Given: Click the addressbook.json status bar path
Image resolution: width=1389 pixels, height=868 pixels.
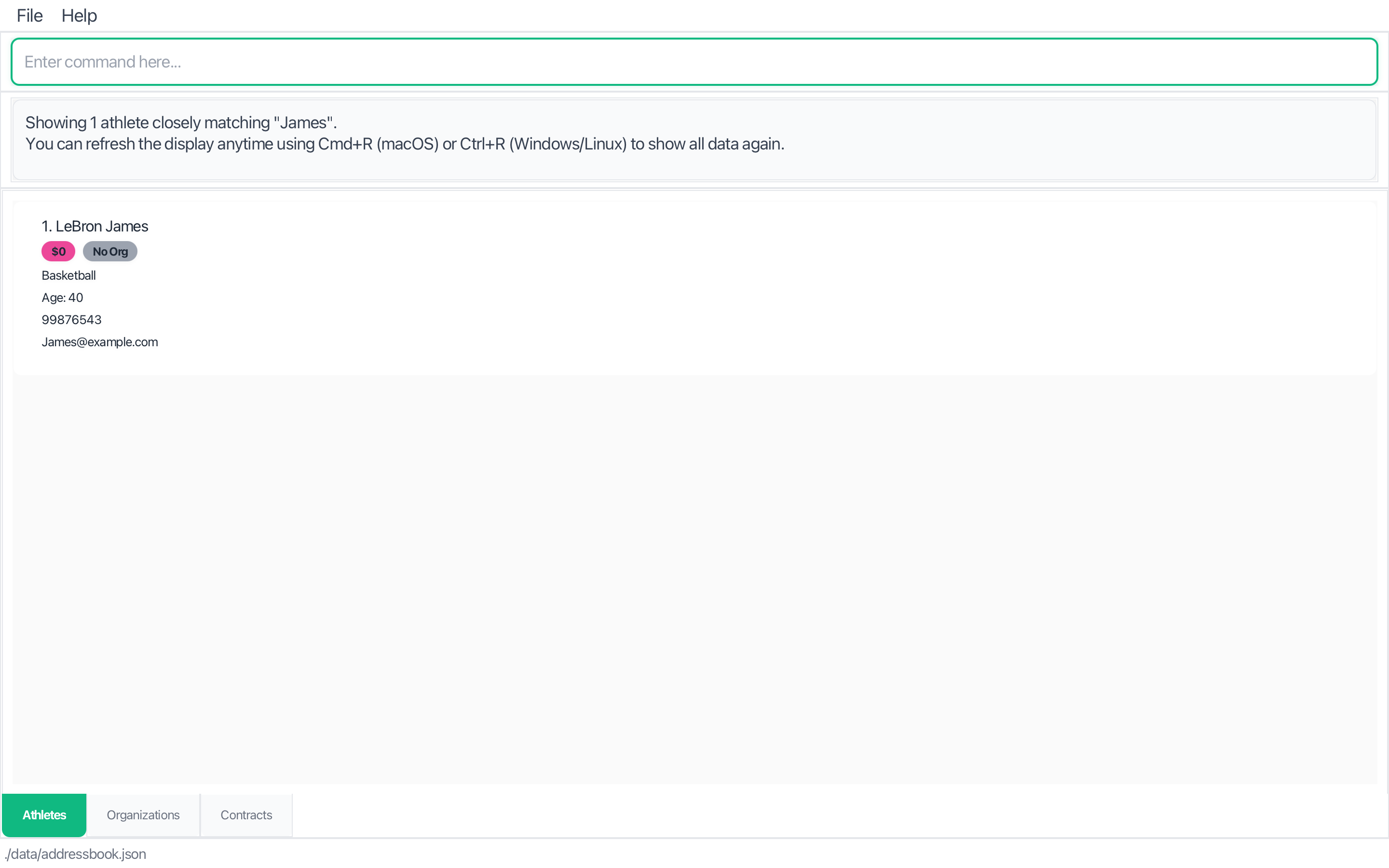Looking at the screenshot, I should point(76,854).
